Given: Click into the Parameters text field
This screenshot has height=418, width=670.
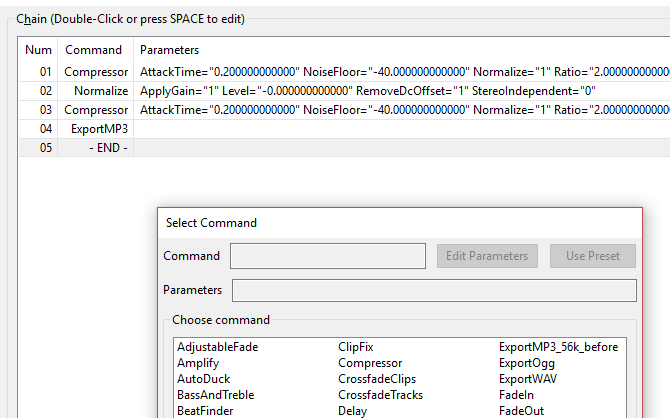Looking at the screenshot, I should click(434, 291).
